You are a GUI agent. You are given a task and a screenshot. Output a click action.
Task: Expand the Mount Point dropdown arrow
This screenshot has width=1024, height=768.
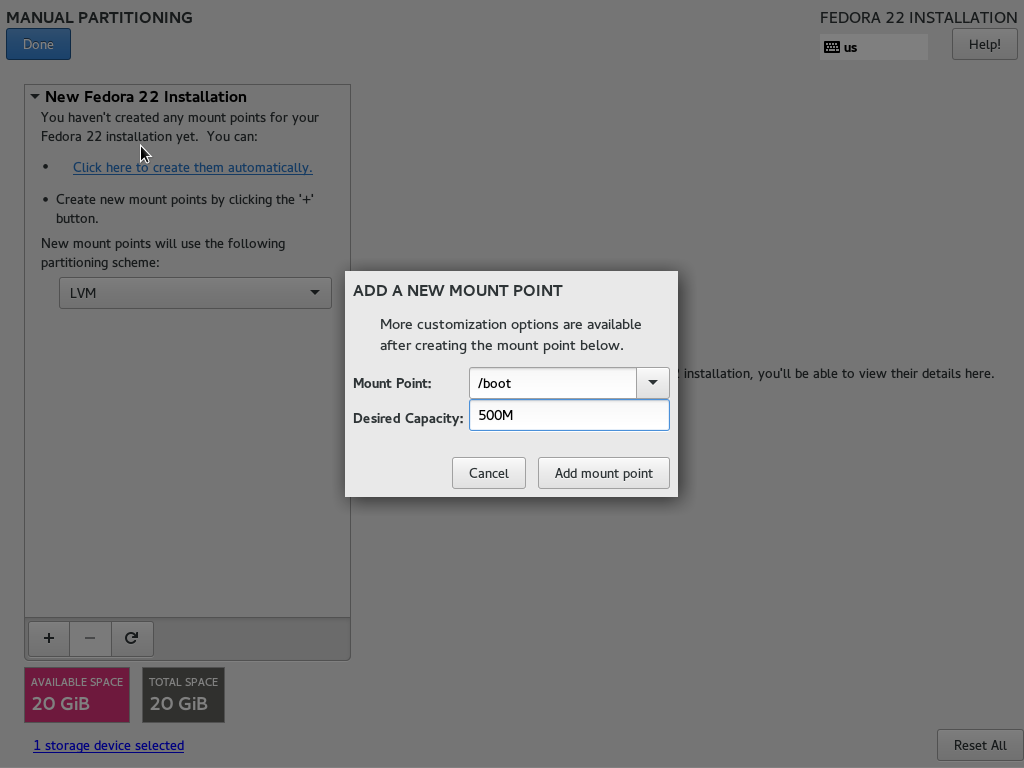(x=652, y=383)
